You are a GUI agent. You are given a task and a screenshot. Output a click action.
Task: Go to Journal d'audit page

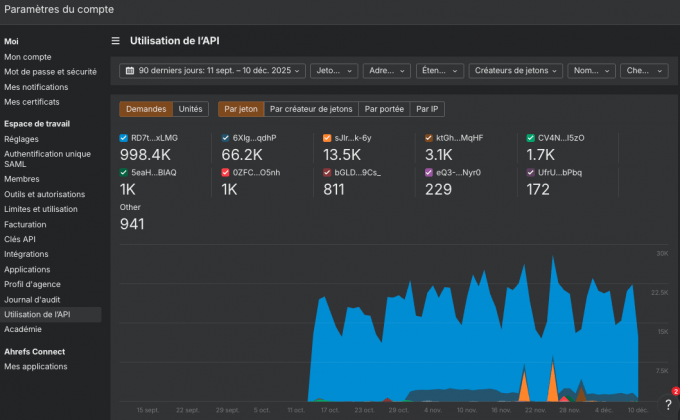(32, 299)
